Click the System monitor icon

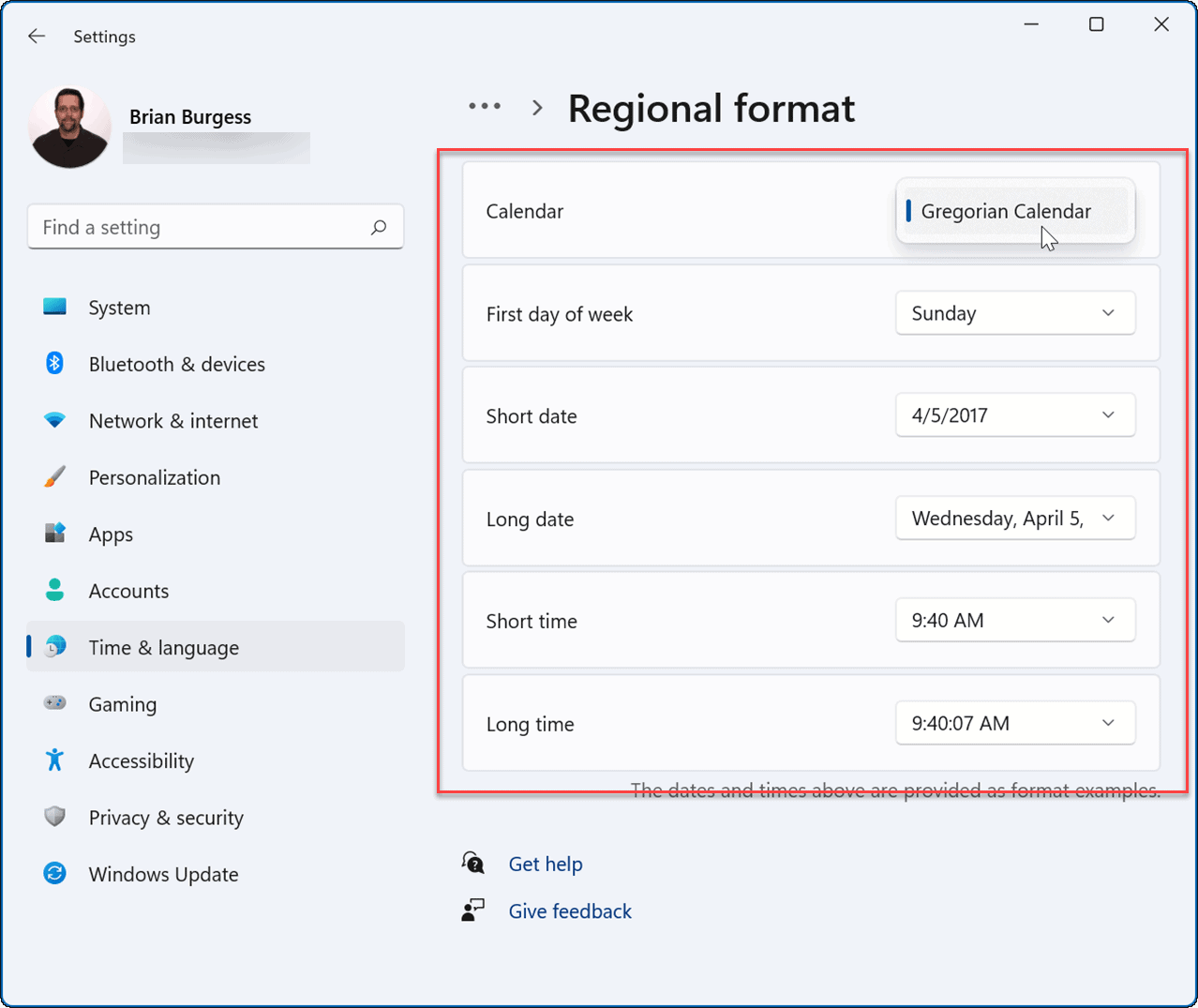55,307
